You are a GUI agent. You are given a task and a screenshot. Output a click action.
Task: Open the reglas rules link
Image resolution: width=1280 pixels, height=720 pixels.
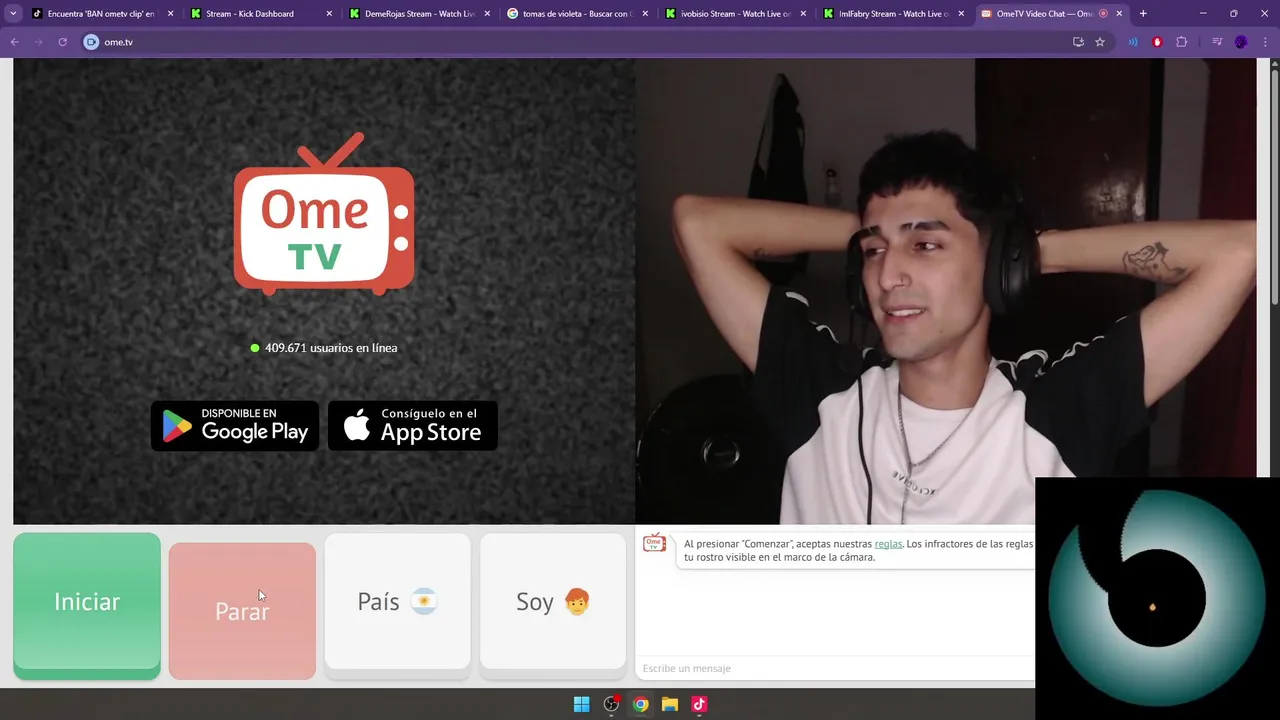[888, 544]
